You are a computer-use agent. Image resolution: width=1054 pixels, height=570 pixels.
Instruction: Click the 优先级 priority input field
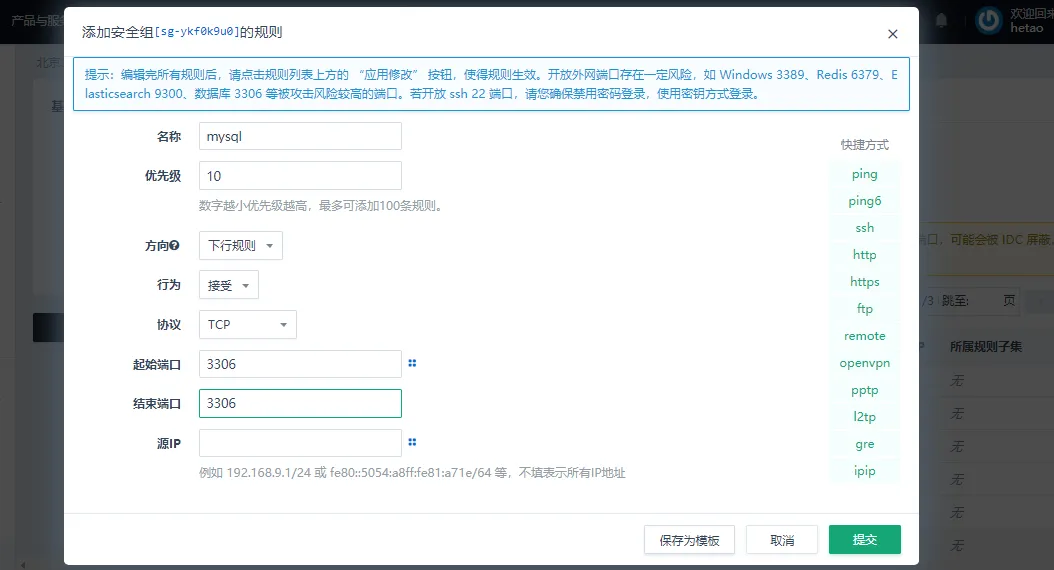(x=300, y=176)
